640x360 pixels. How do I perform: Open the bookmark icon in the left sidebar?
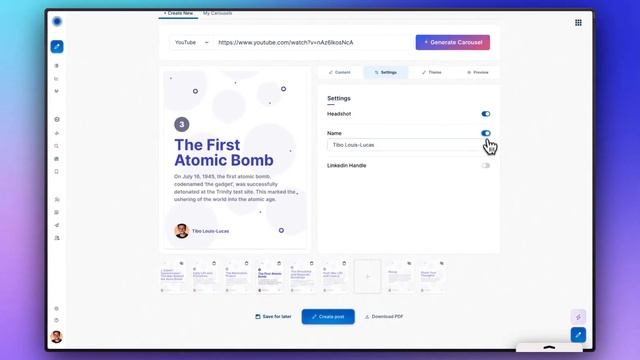point(57,171)
